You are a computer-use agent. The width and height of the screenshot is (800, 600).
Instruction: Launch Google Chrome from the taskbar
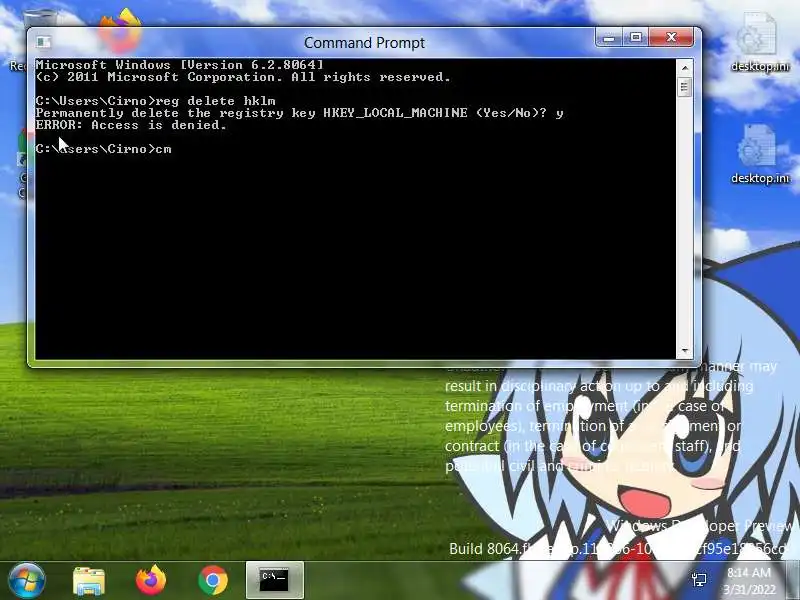213,580
